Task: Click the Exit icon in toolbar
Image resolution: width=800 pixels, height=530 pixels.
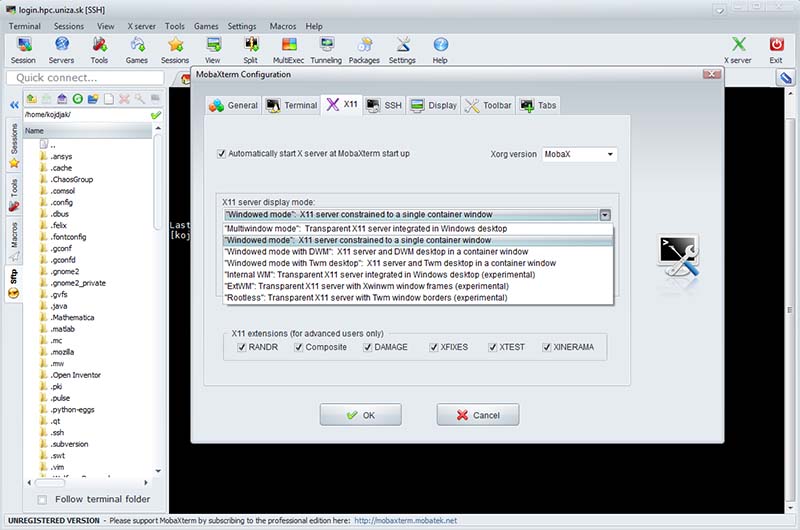Action: coord(776,49)
